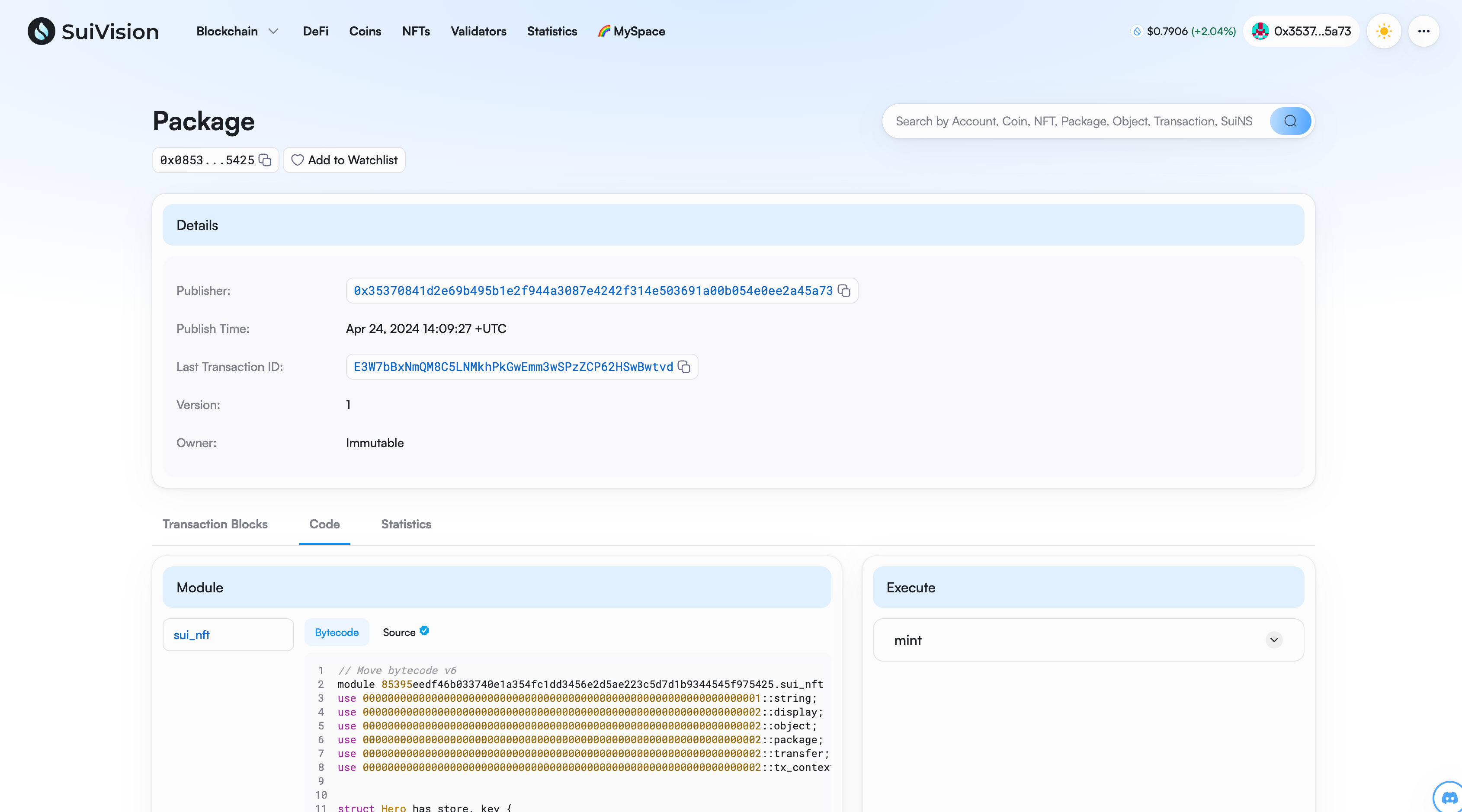The image size is (1462, 812).
Task: Click the SUI price droplet icon
Action: click(x=1137, y=31)
